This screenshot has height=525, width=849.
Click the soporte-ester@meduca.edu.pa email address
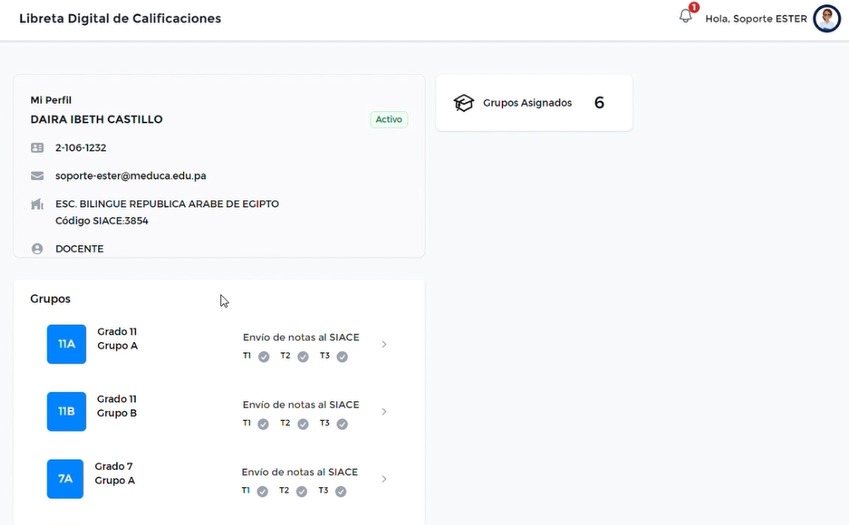(x=130, y=176)
